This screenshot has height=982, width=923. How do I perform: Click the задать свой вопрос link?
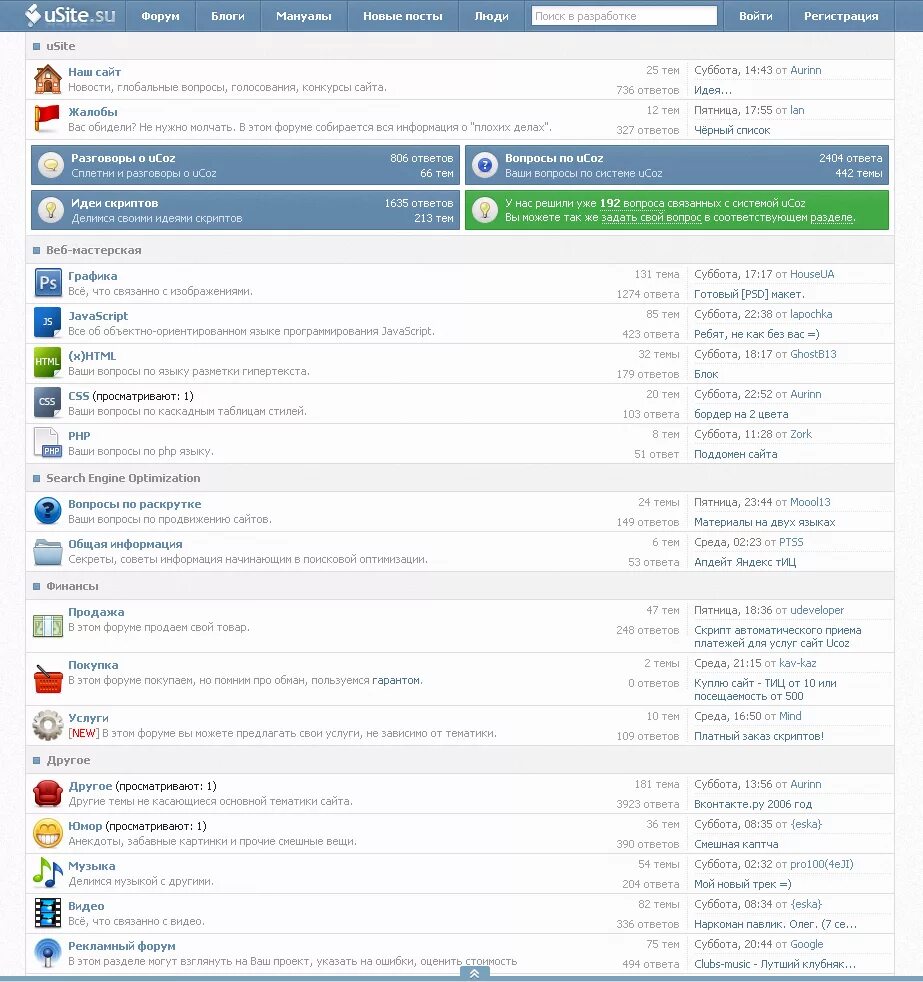point(651,217)
